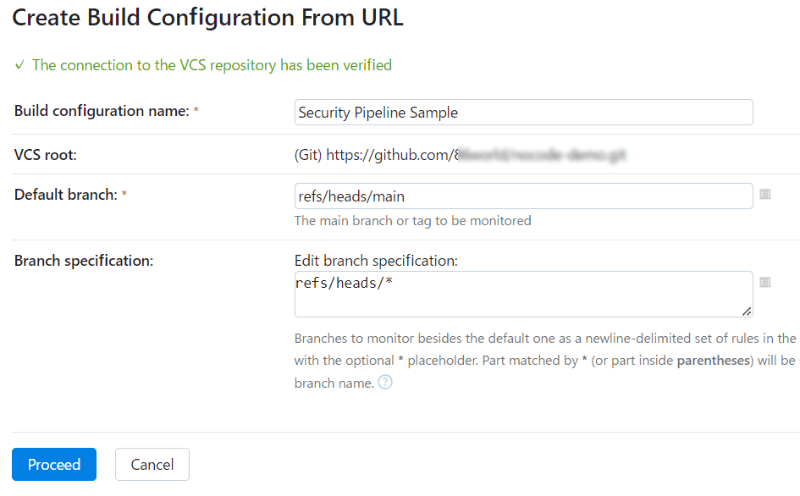This screenshot has width=800, height=496.
Task: Click the "VCS root:" label
Action: pos(45,154)
